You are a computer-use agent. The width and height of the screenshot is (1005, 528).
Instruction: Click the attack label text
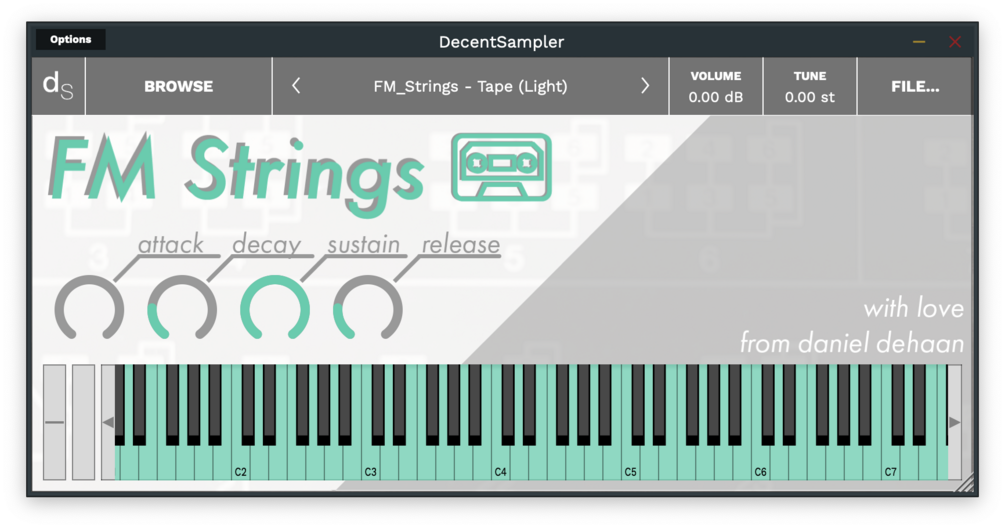pyautogui.click(x=170, y=244)
